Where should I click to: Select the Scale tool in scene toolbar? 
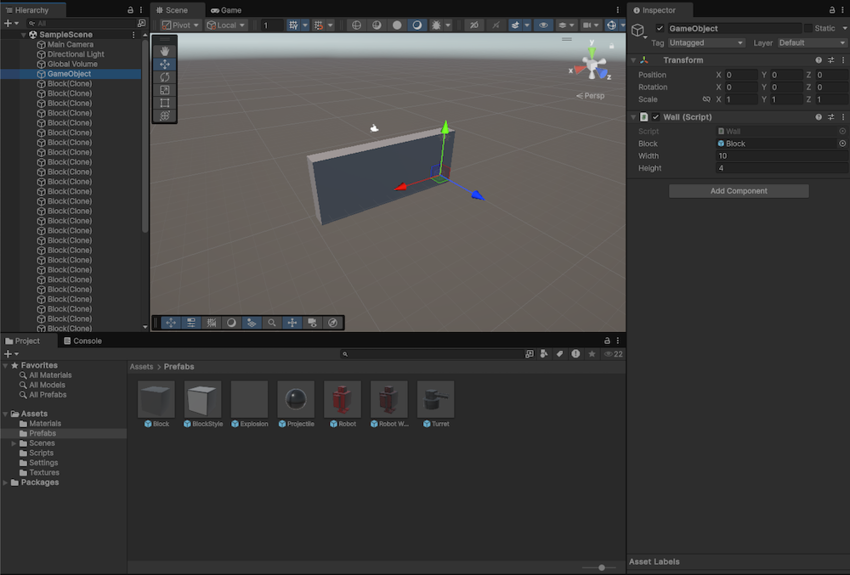(165, 90)
